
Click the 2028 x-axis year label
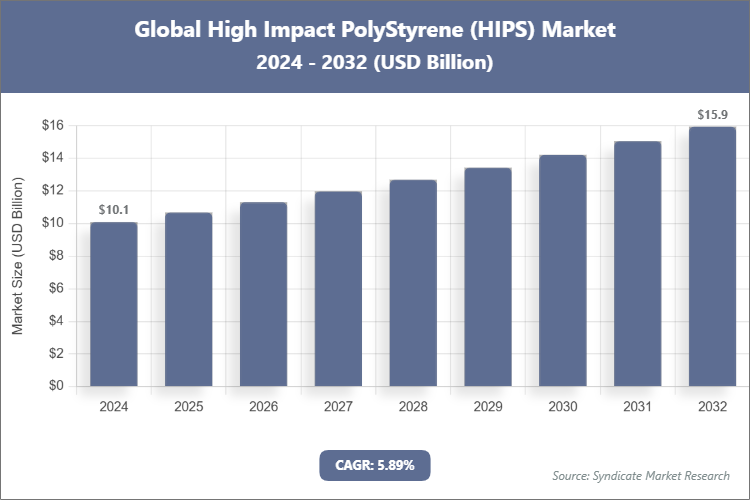[413, 407]
